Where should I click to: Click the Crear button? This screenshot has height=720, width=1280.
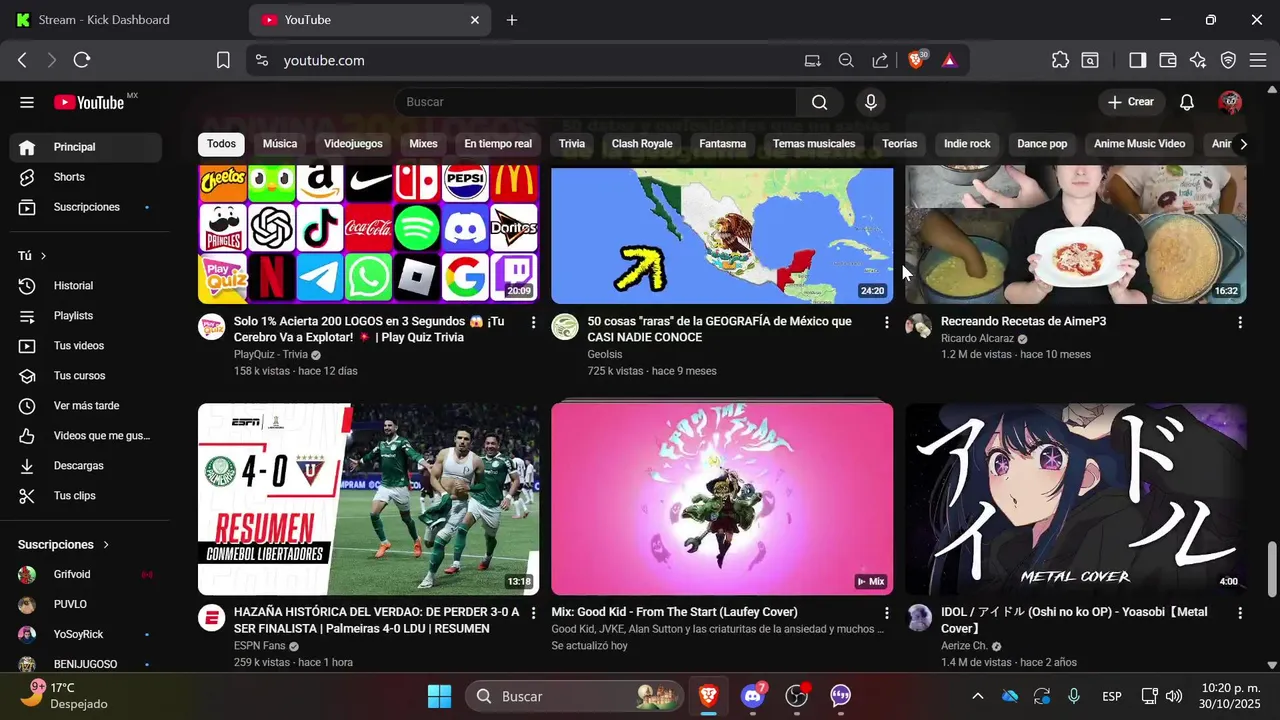point(1131,102)
